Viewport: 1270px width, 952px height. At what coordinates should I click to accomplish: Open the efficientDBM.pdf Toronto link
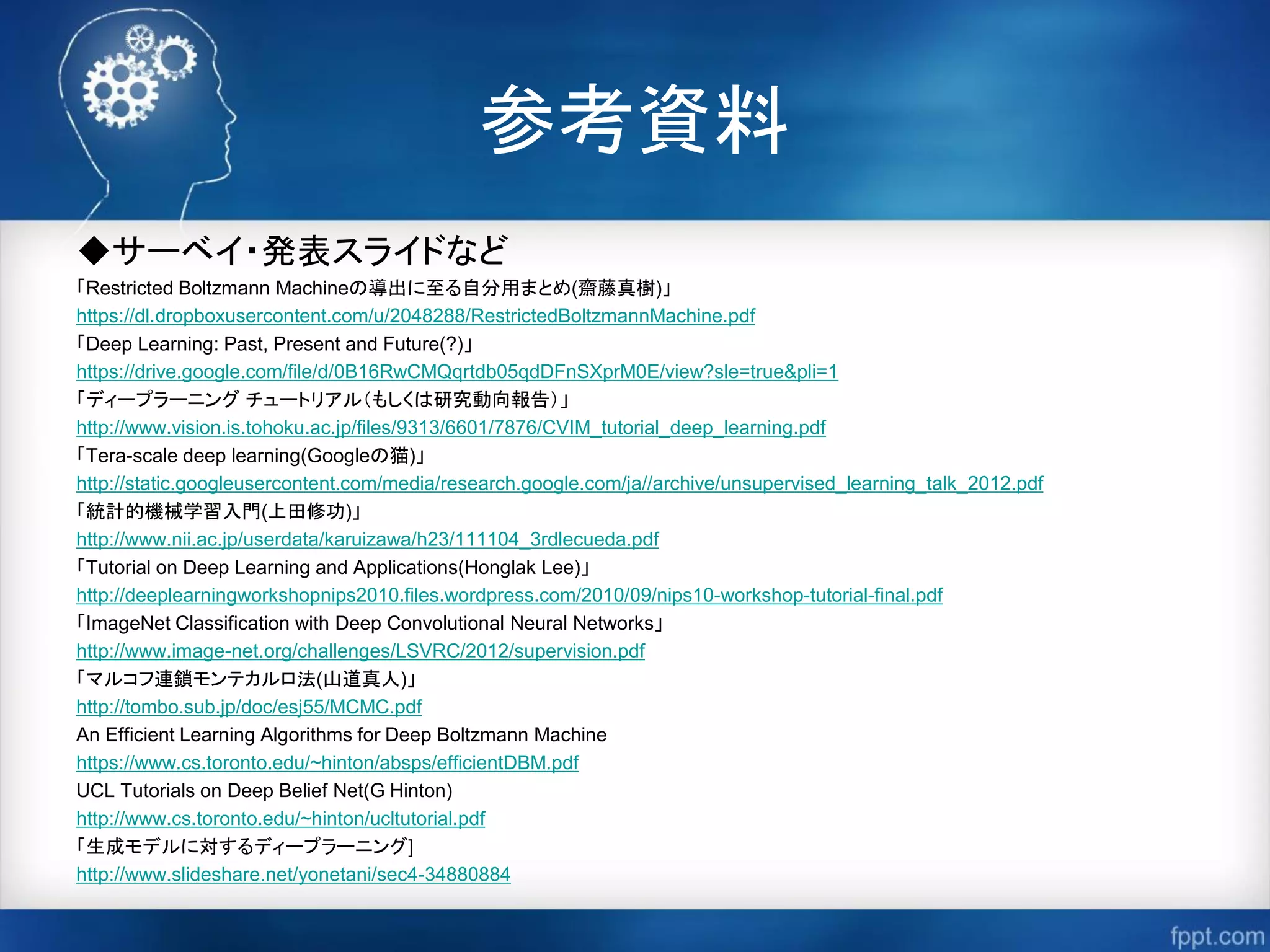click(327, 762)
